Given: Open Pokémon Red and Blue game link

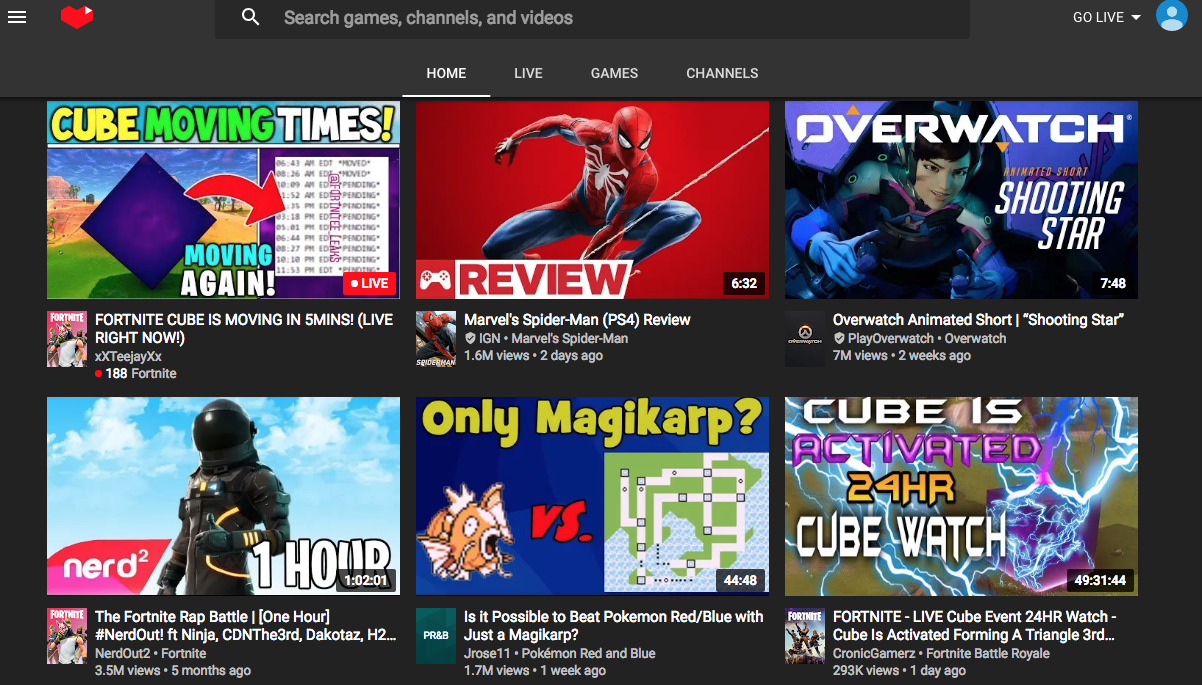Looking at the screenshot, I should [588, 653].
